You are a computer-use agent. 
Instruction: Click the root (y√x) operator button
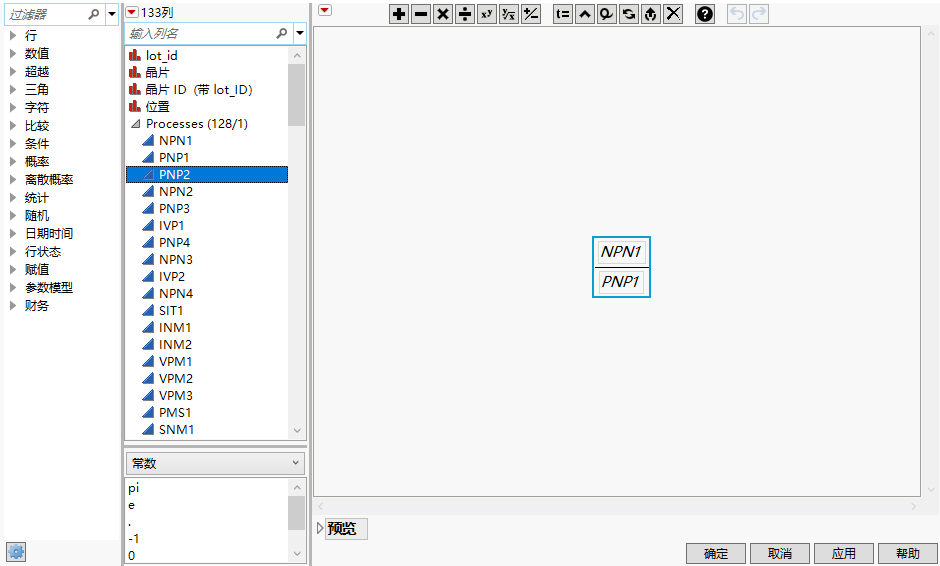tap(509, 14)
